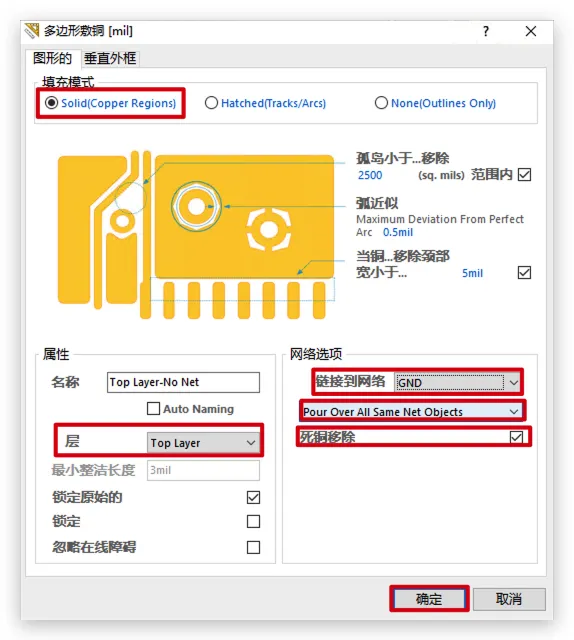Enable the Auto Naming checkbox
The width and height of the screenshot is (574, 640).
pyautogui.click(x=154, y=409)
